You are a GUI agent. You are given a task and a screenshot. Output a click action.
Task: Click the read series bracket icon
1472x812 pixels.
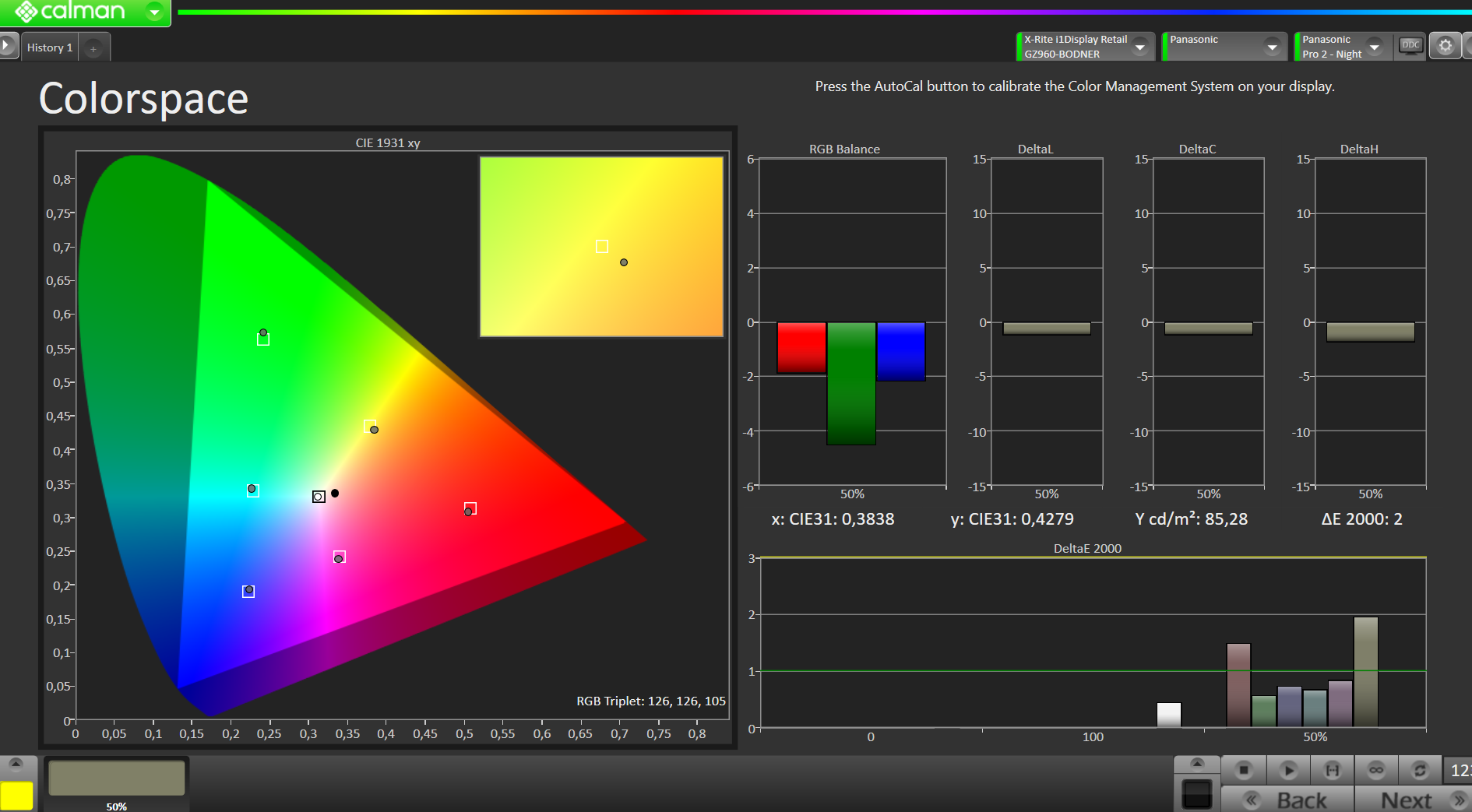pyautogui.click(x=1333, y=770)
